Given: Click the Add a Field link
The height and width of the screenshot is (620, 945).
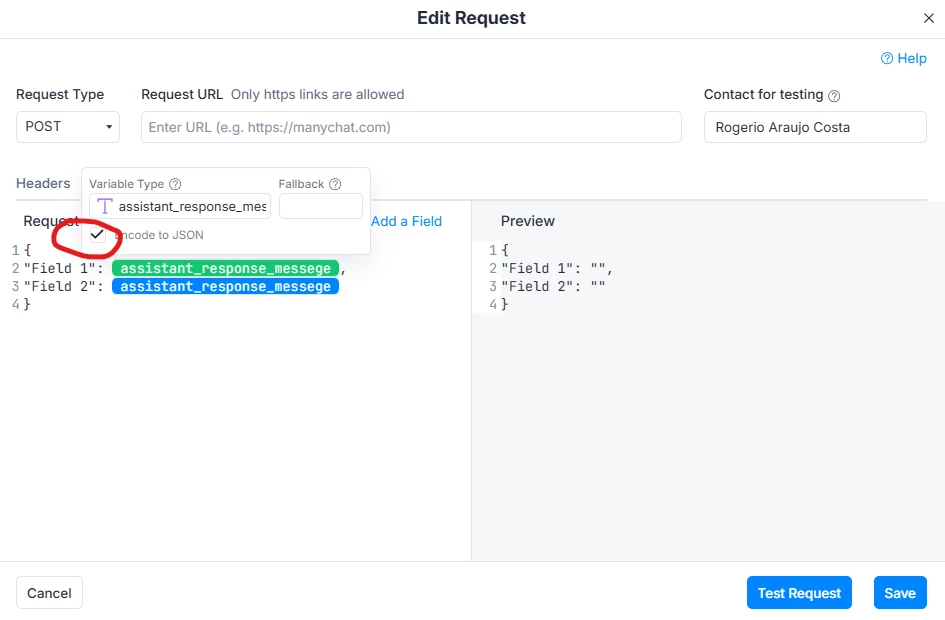Looking at the screenshot, I should (x=406, y=222).
